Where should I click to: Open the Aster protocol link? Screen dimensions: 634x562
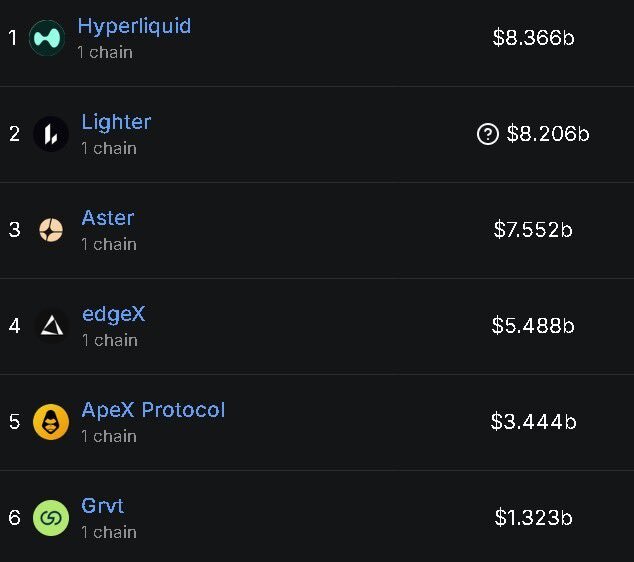(x=107, y=218)
